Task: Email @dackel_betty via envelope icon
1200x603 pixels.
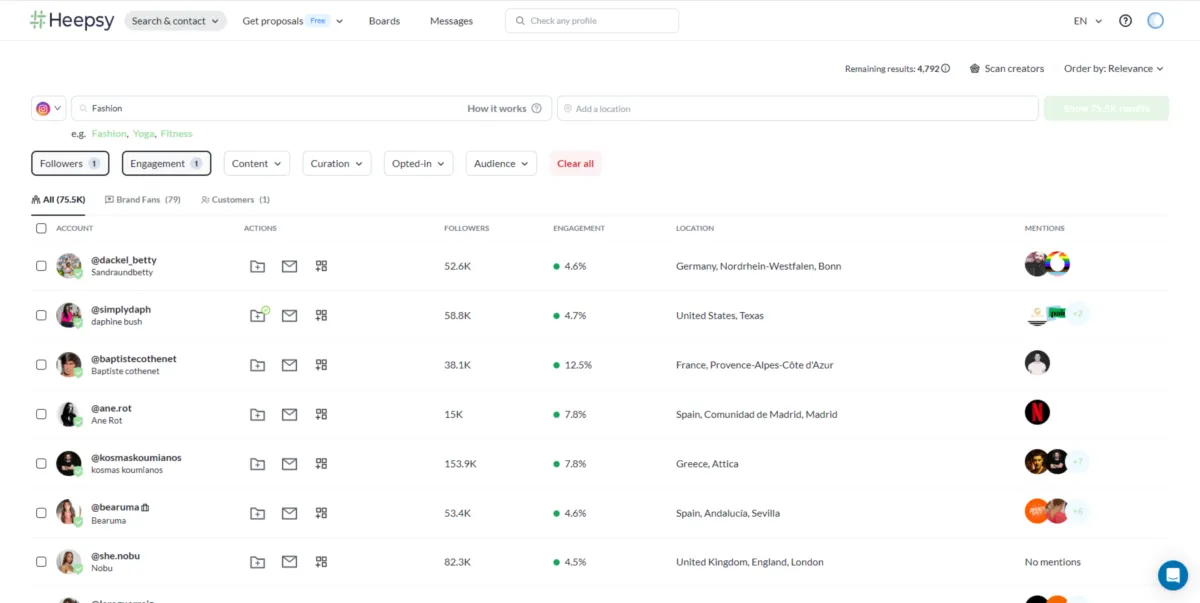Action: (x=289, y=266)
